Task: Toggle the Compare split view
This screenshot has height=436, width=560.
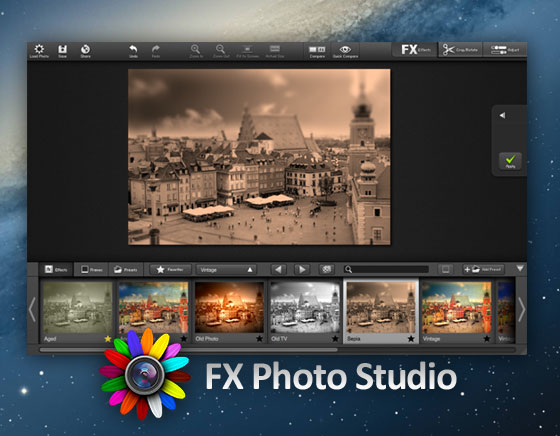Action: [x=317, y=51]
